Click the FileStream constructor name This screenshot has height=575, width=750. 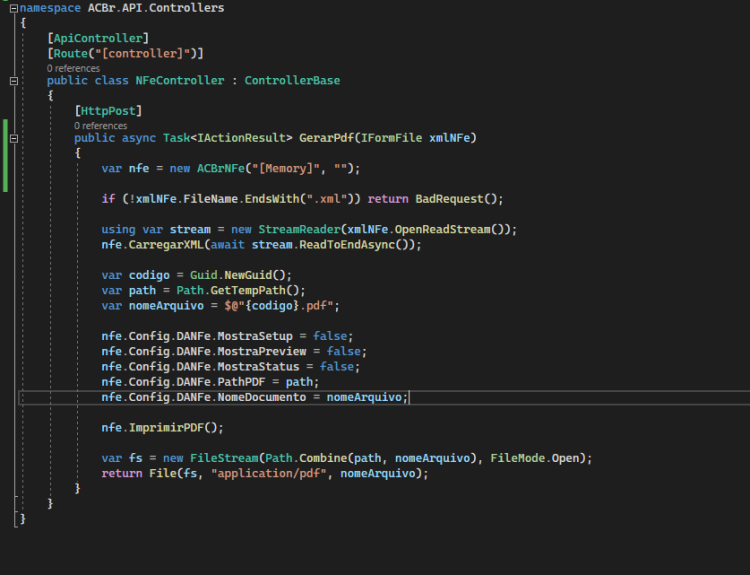[224, 458]
